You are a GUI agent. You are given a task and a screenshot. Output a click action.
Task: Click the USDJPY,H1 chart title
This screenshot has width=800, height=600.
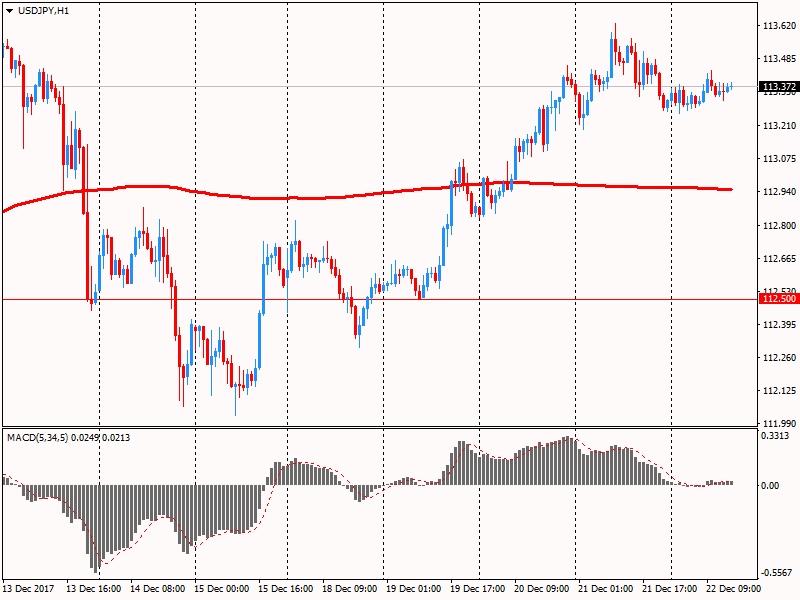(43, 11)
